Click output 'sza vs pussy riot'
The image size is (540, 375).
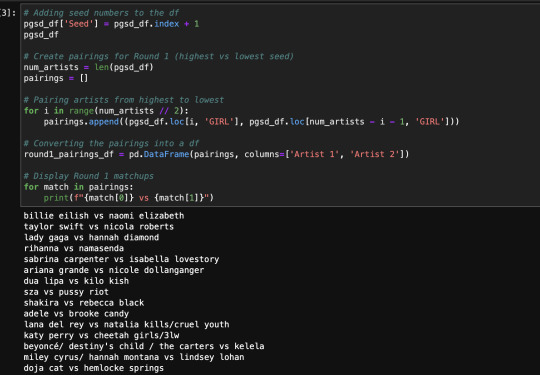(x=66, y=292)
